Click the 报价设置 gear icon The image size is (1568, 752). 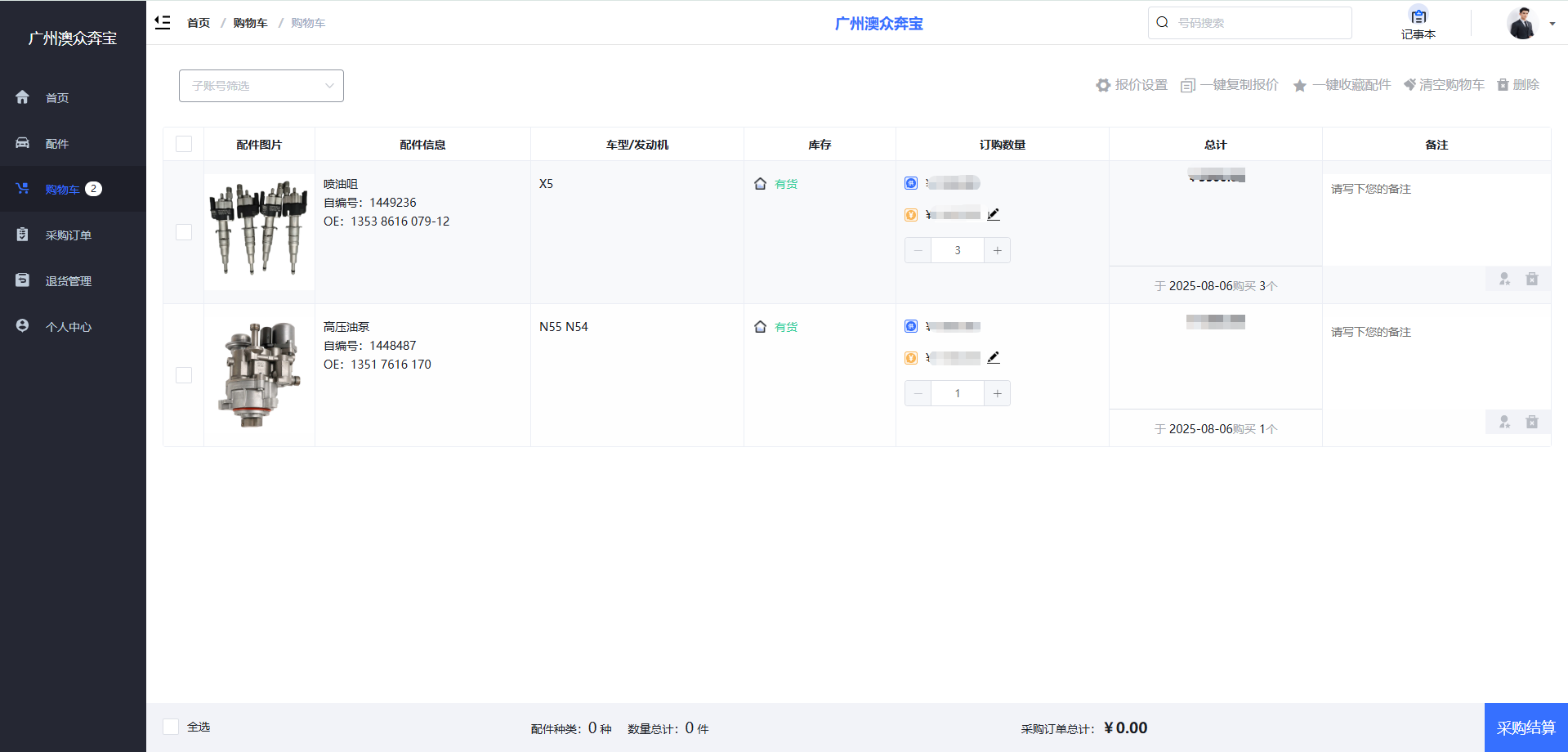(x=1103, y=84)
